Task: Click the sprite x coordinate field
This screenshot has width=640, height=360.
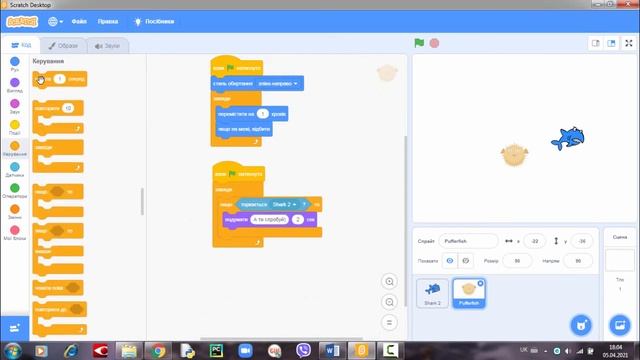Action: point(535,241)
